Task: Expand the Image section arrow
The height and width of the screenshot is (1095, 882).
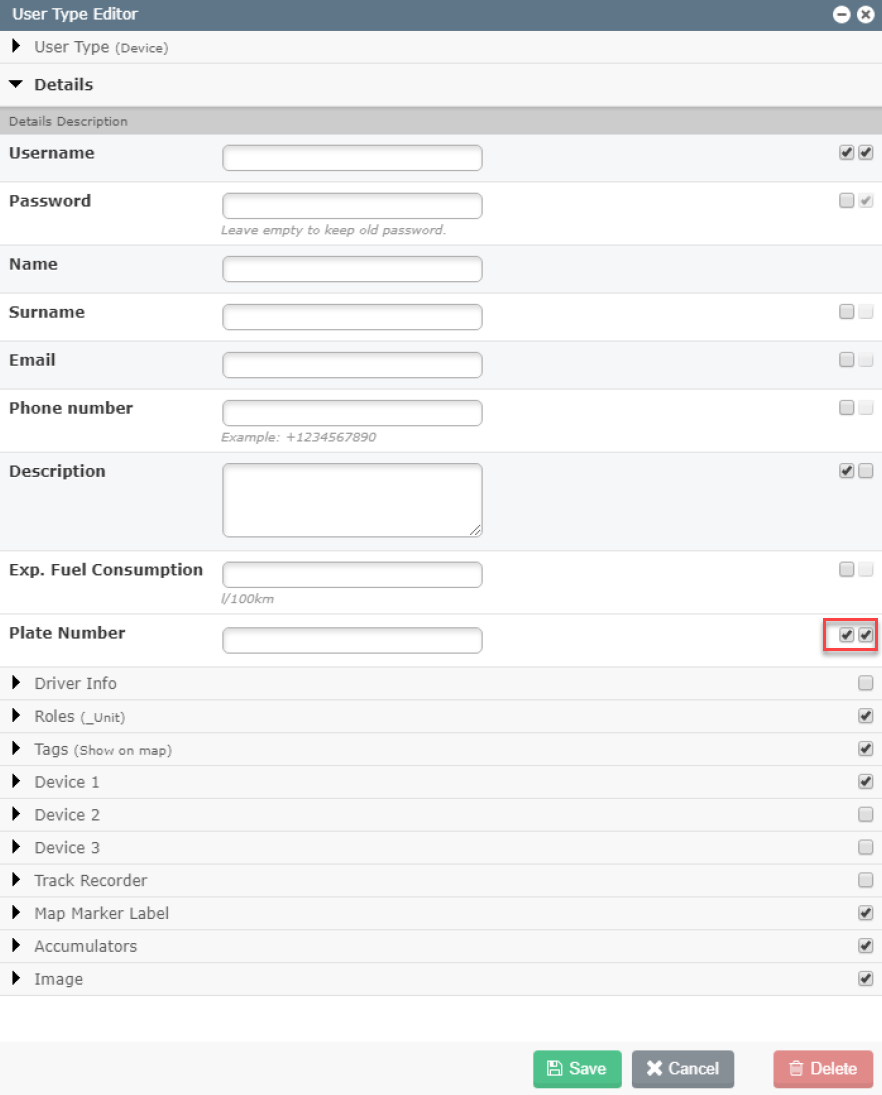Action: (x=16, y=978)
